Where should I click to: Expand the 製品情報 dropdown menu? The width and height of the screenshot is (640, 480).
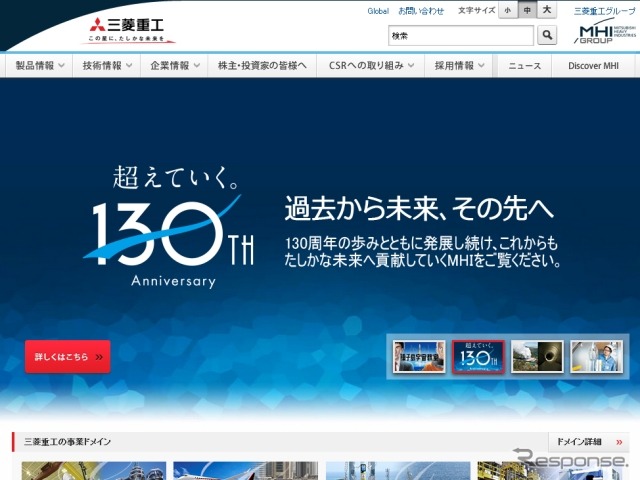[x=40, y=65]
